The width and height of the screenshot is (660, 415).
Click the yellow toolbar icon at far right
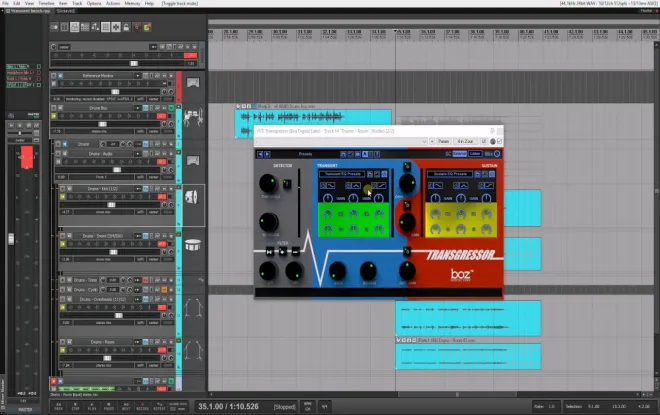pyautogui.click(x=147, y=27)
